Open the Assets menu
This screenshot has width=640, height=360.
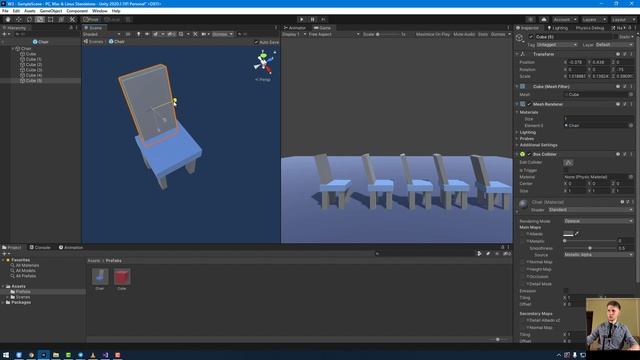30,11
